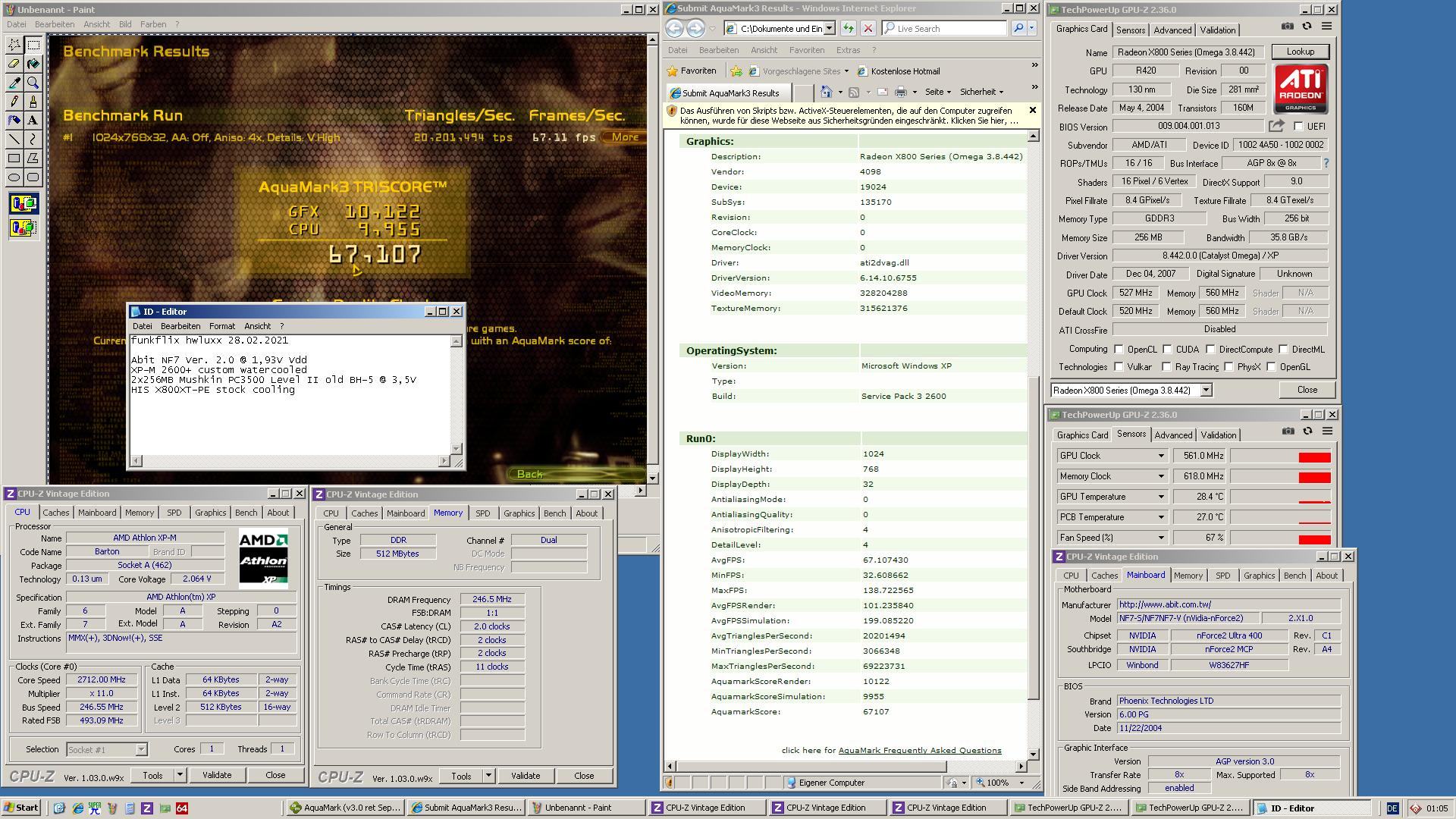Open the IE address bar dropdown arrow
Image resolution: width=1456 pixels, height=819 pixels.
pos(830,29)
